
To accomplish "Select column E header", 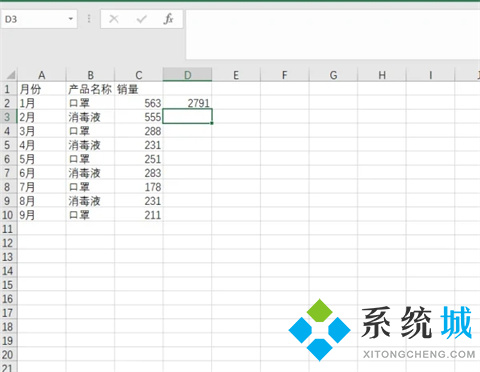I will click(236, 75).
